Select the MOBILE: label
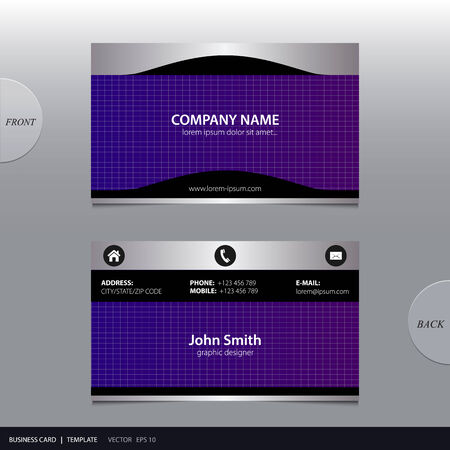The image size is (450, 450). [203, 291]
